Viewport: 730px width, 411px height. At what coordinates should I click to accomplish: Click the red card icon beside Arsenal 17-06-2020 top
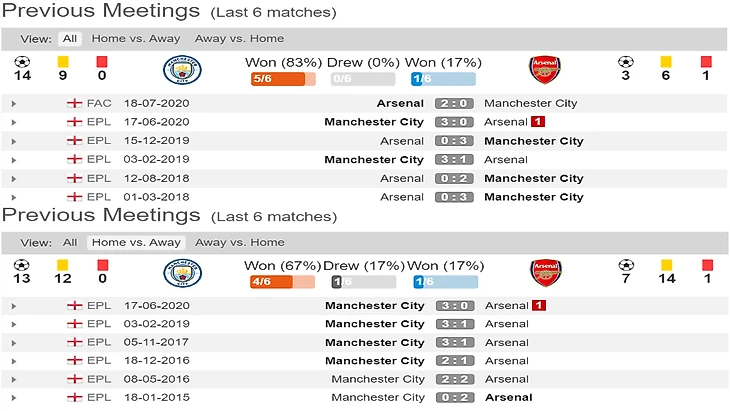tap(538, 122)
